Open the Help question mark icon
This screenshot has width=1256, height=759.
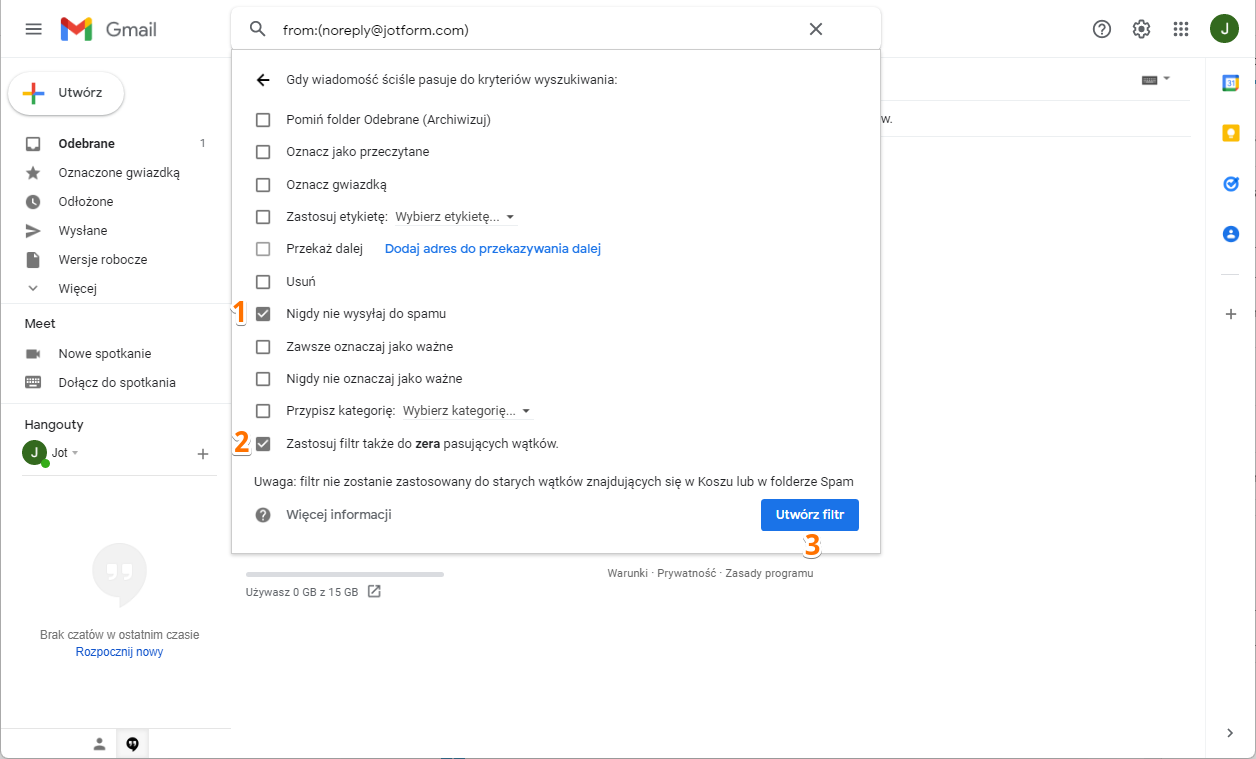1101,29
